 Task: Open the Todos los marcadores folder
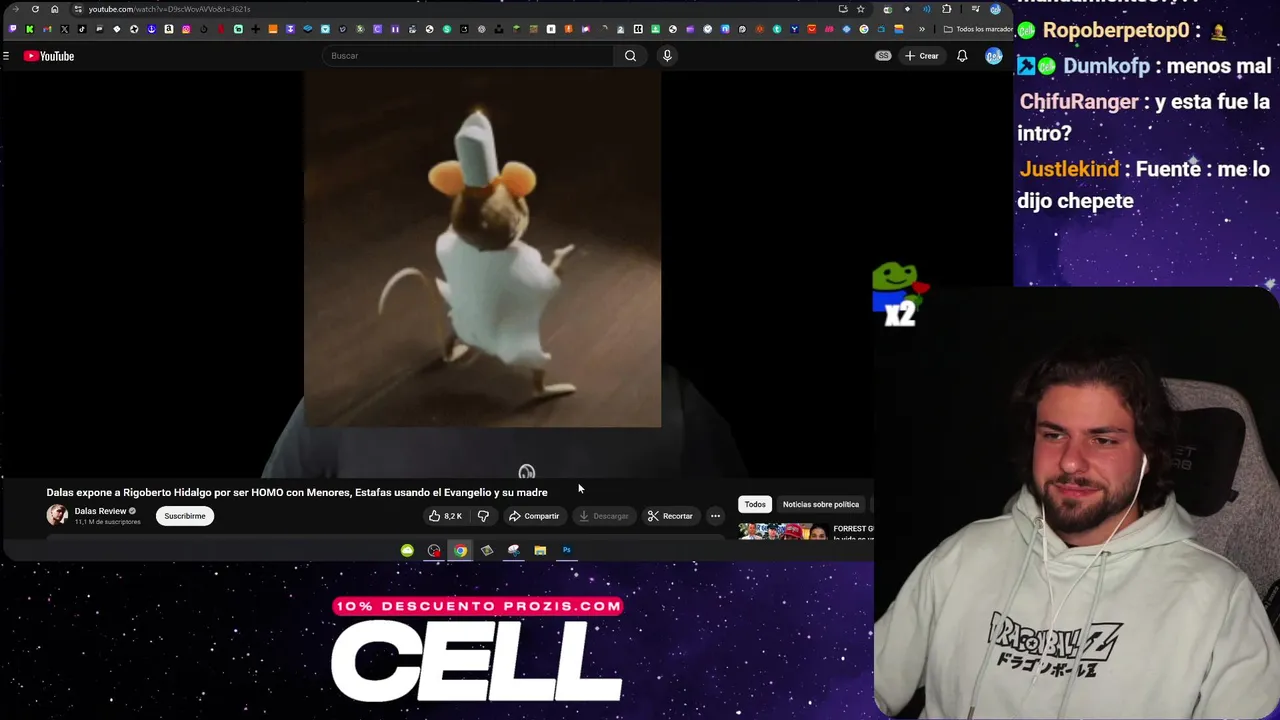tap(978, 29)
